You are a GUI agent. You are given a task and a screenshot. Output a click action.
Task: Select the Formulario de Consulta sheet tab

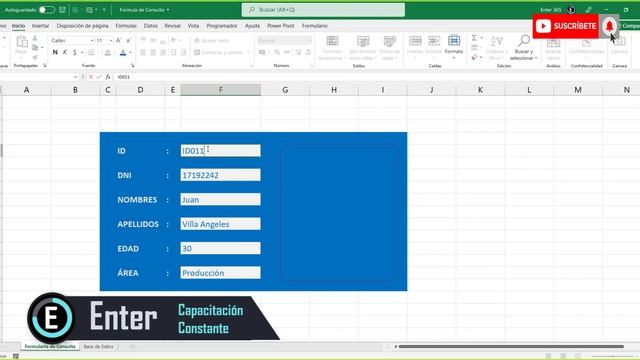[x=50, y=347]
